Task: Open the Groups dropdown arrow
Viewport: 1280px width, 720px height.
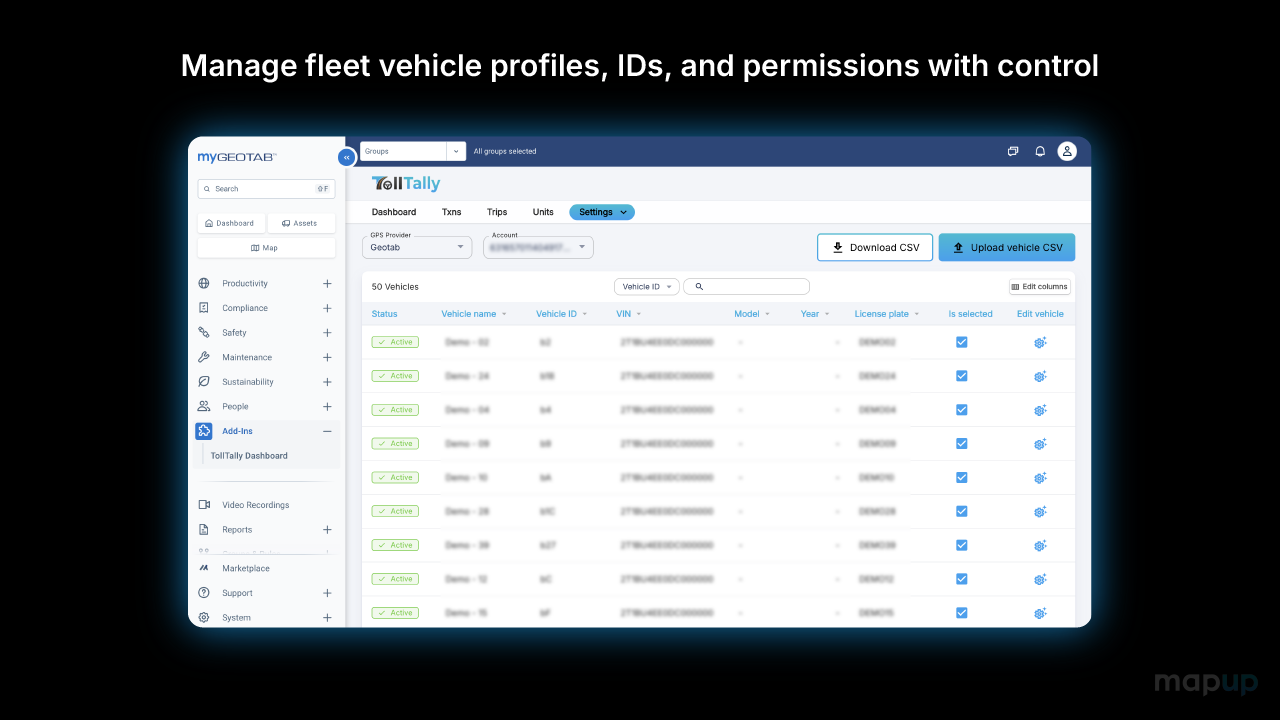Action: tap(456, 151)
